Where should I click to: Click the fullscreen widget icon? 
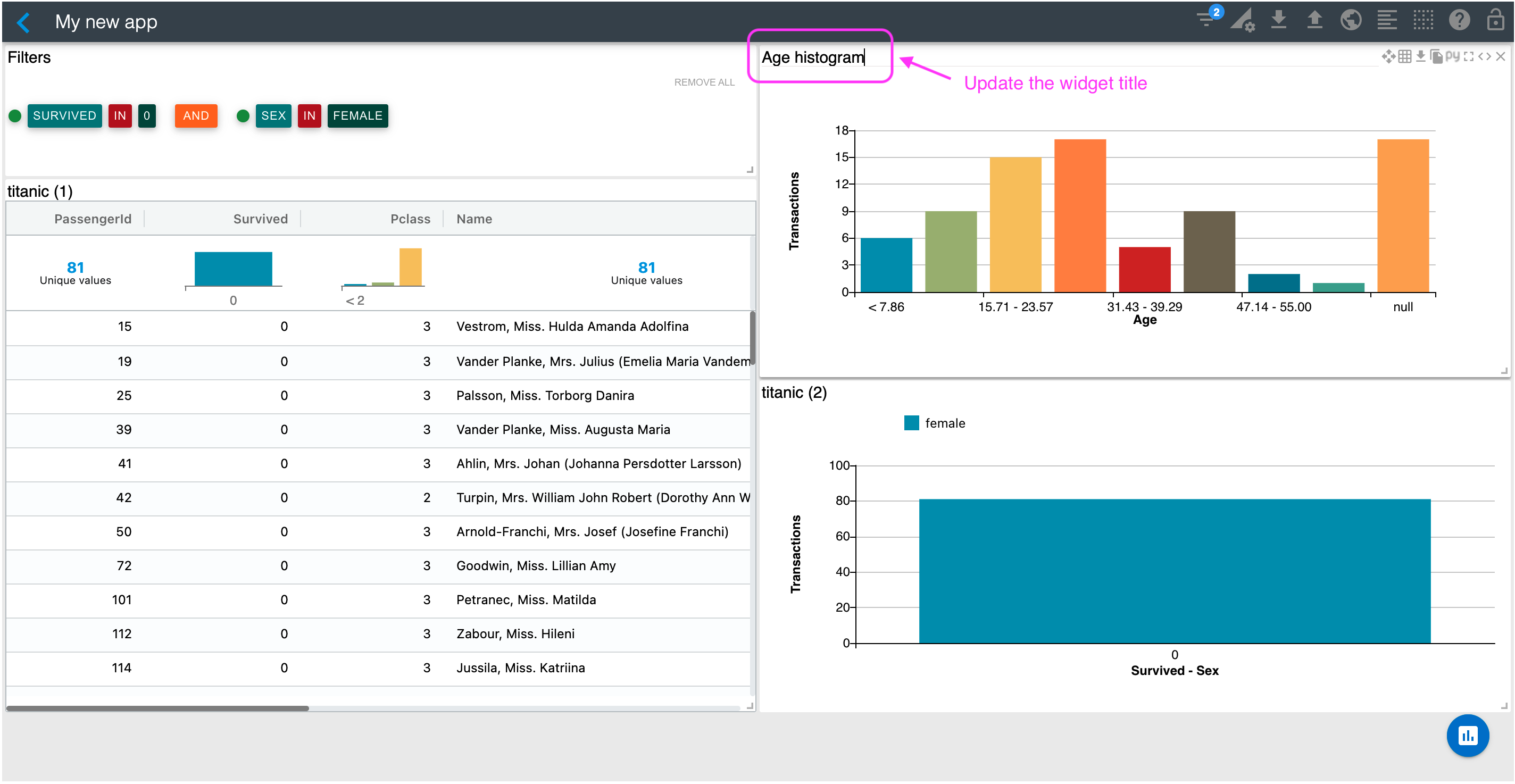pyautogui.click(x=1469, y=56)
